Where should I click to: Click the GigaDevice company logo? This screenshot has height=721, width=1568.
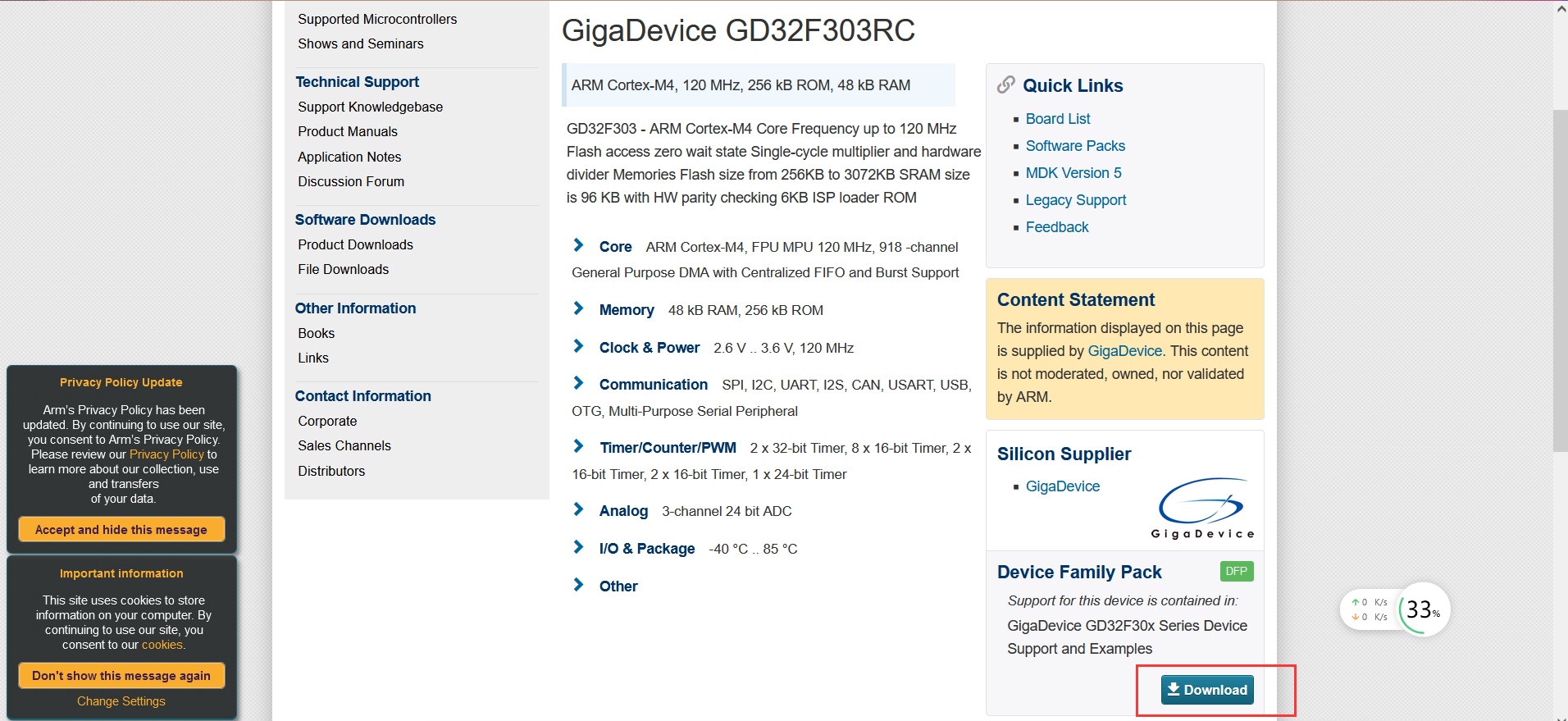coord(1203,508)
